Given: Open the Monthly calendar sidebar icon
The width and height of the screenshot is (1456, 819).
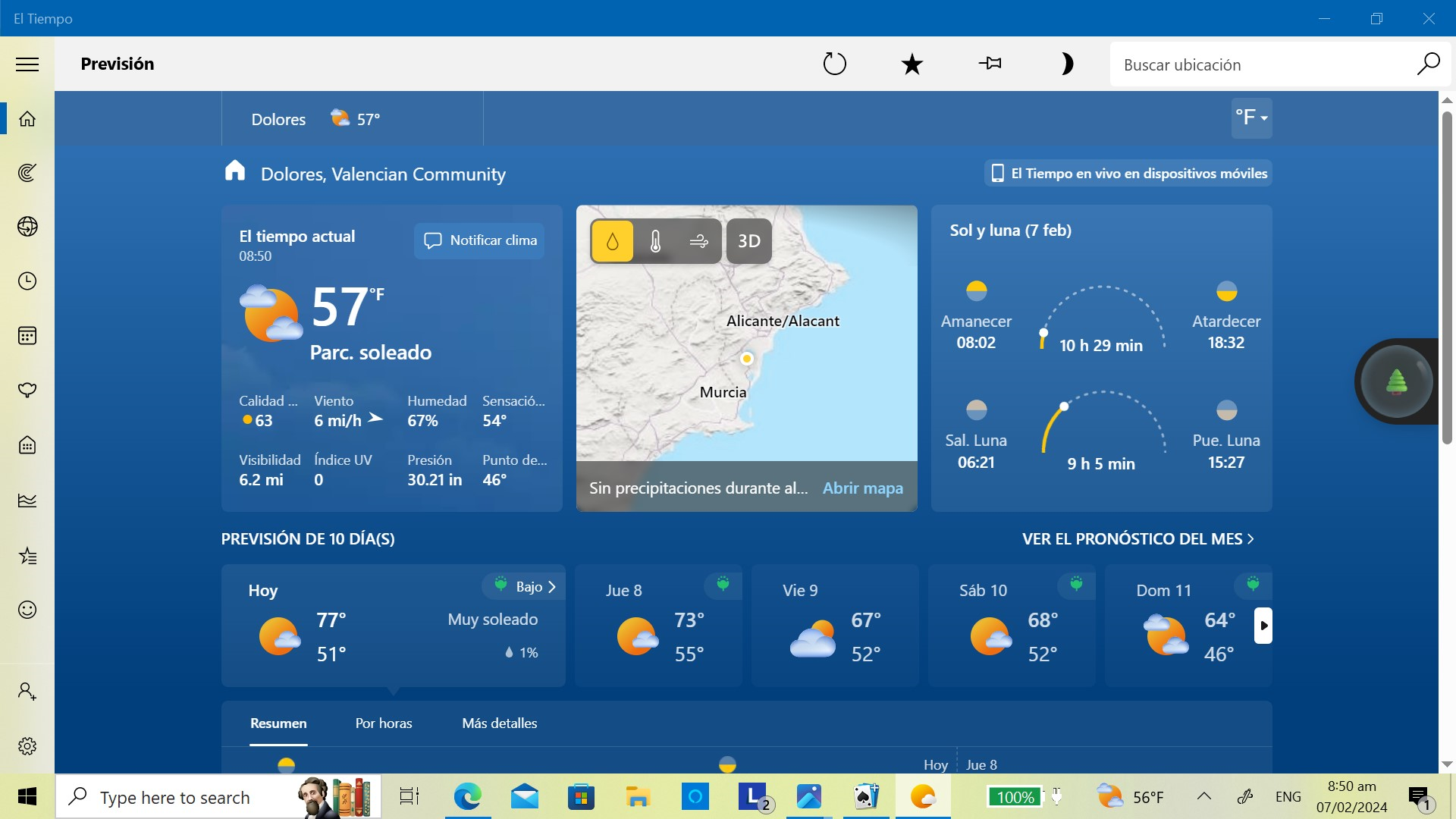Looking at the screenshot, I should pos(27,336).
